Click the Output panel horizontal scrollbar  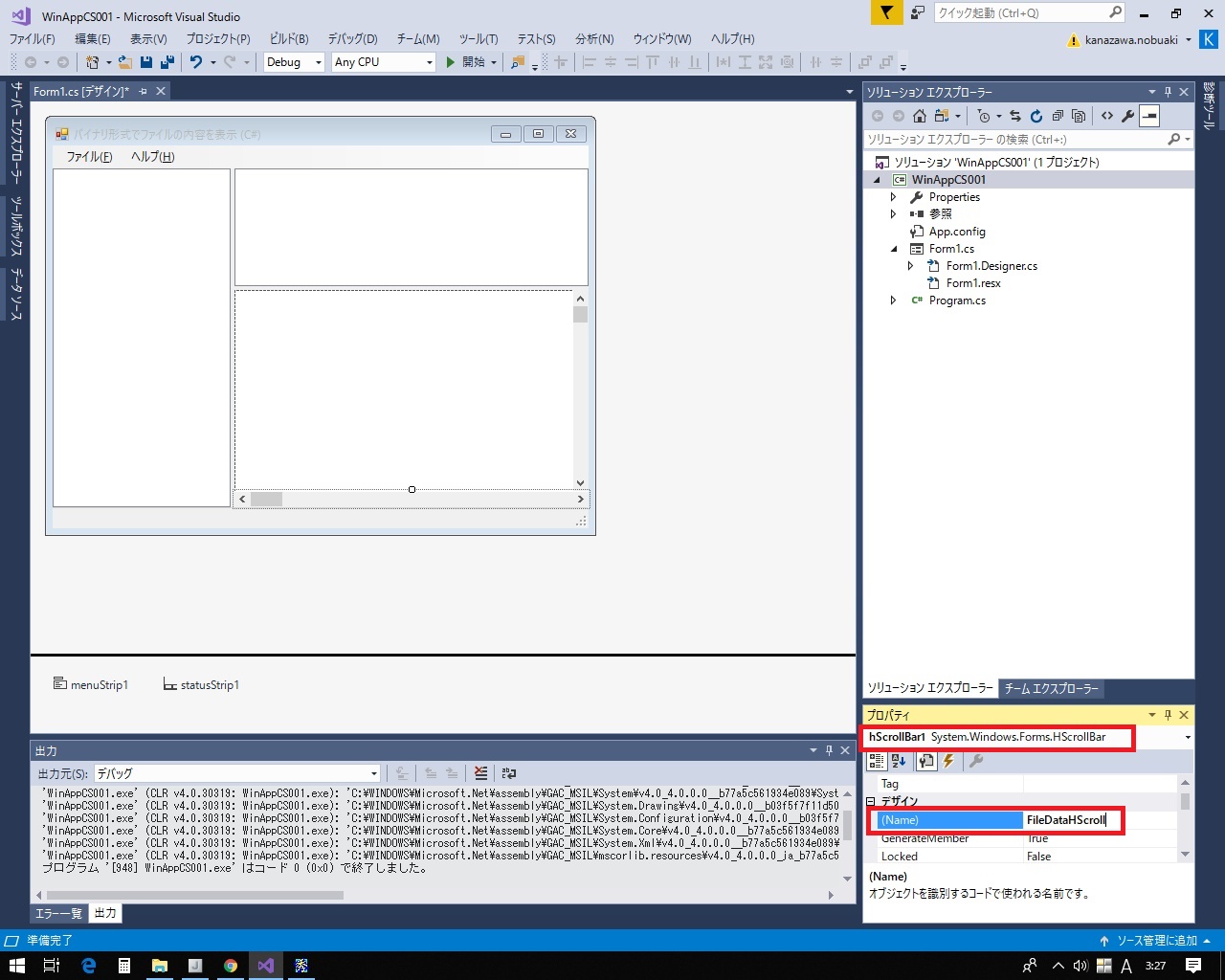[194, 896]
